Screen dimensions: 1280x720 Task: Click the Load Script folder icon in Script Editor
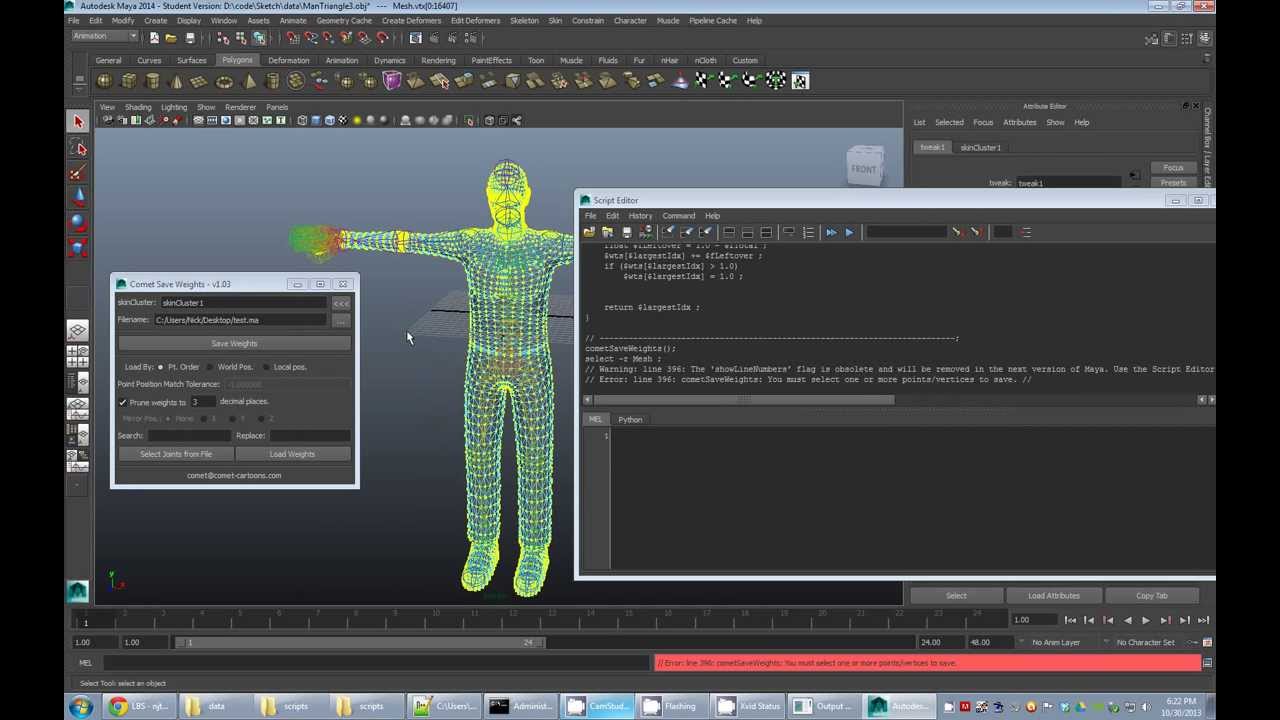(589, 232)
